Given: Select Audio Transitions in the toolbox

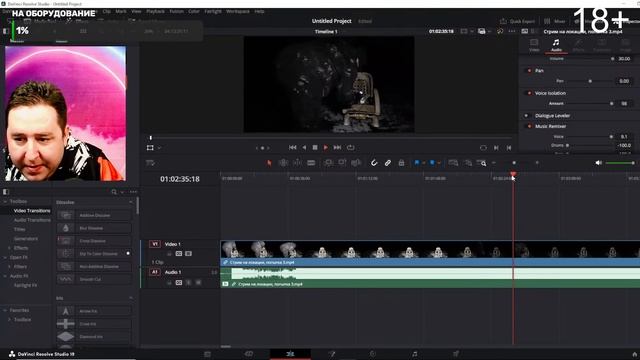Looking at the screenshot, I should pos(32,220).
